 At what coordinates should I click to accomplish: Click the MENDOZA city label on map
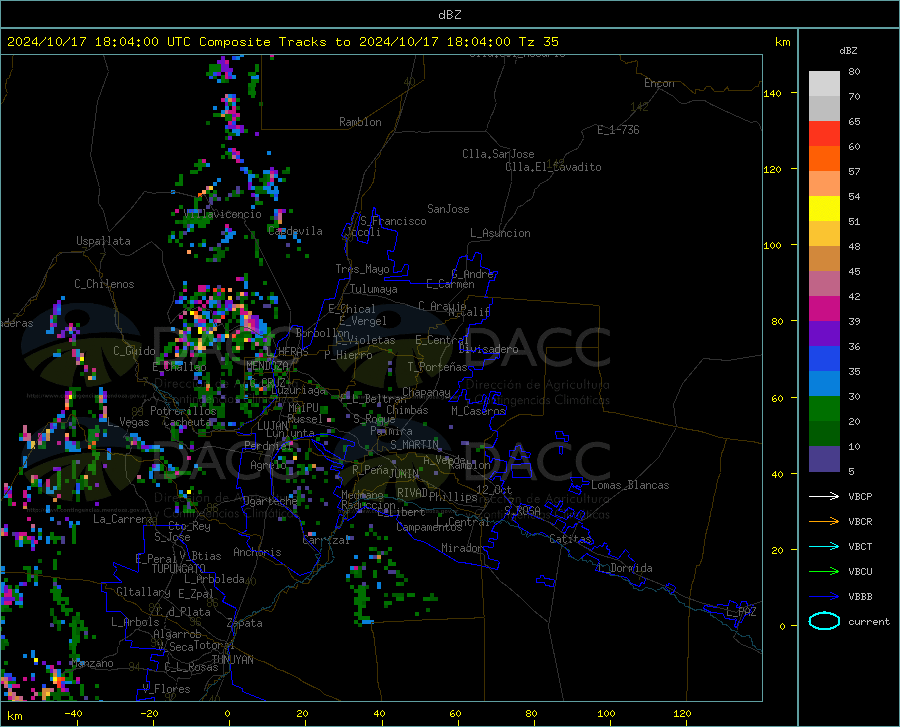pyautogui.click(x=267, y=366)
